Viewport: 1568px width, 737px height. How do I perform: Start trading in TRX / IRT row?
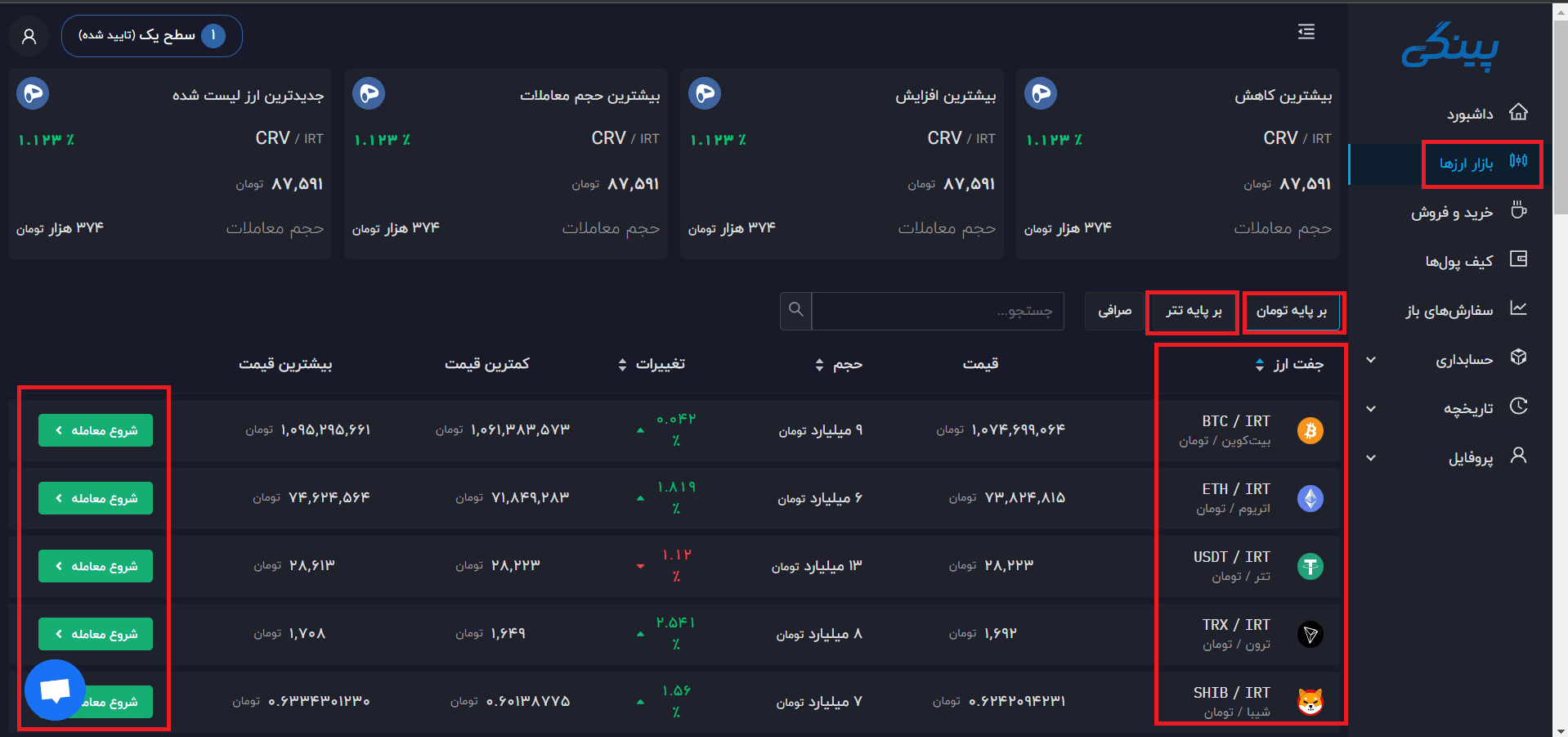pos(96,634)
